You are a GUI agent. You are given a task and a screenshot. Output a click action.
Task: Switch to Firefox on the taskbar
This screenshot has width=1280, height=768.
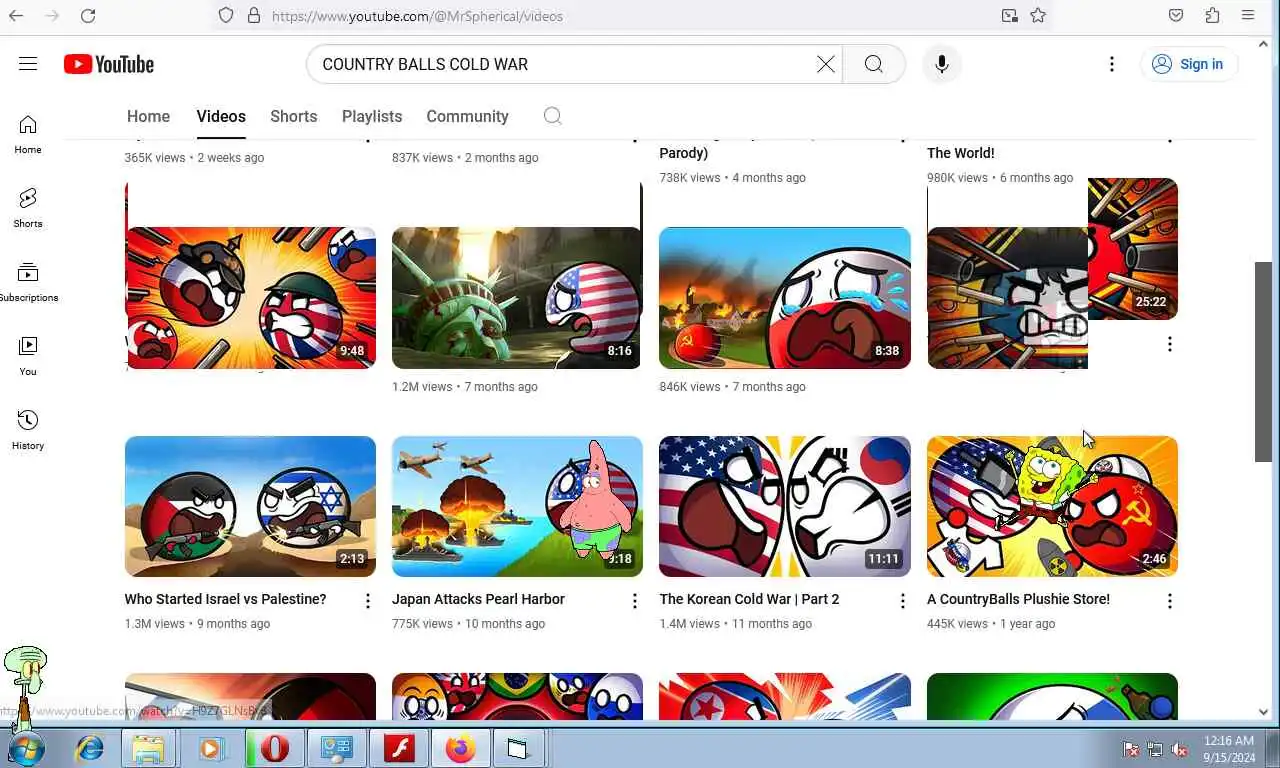pyautogui.click(x=461, y=748)
